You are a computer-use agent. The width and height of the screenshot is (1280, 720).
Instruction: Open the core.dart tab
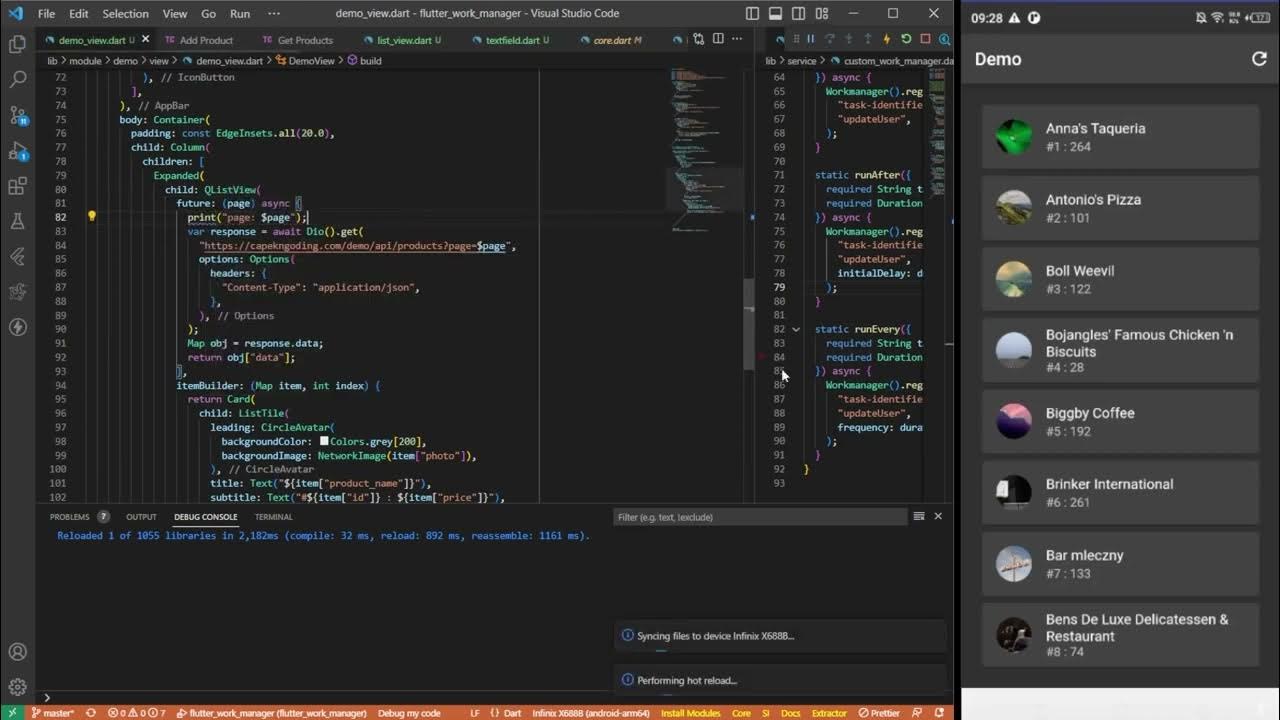pos(611,40)
